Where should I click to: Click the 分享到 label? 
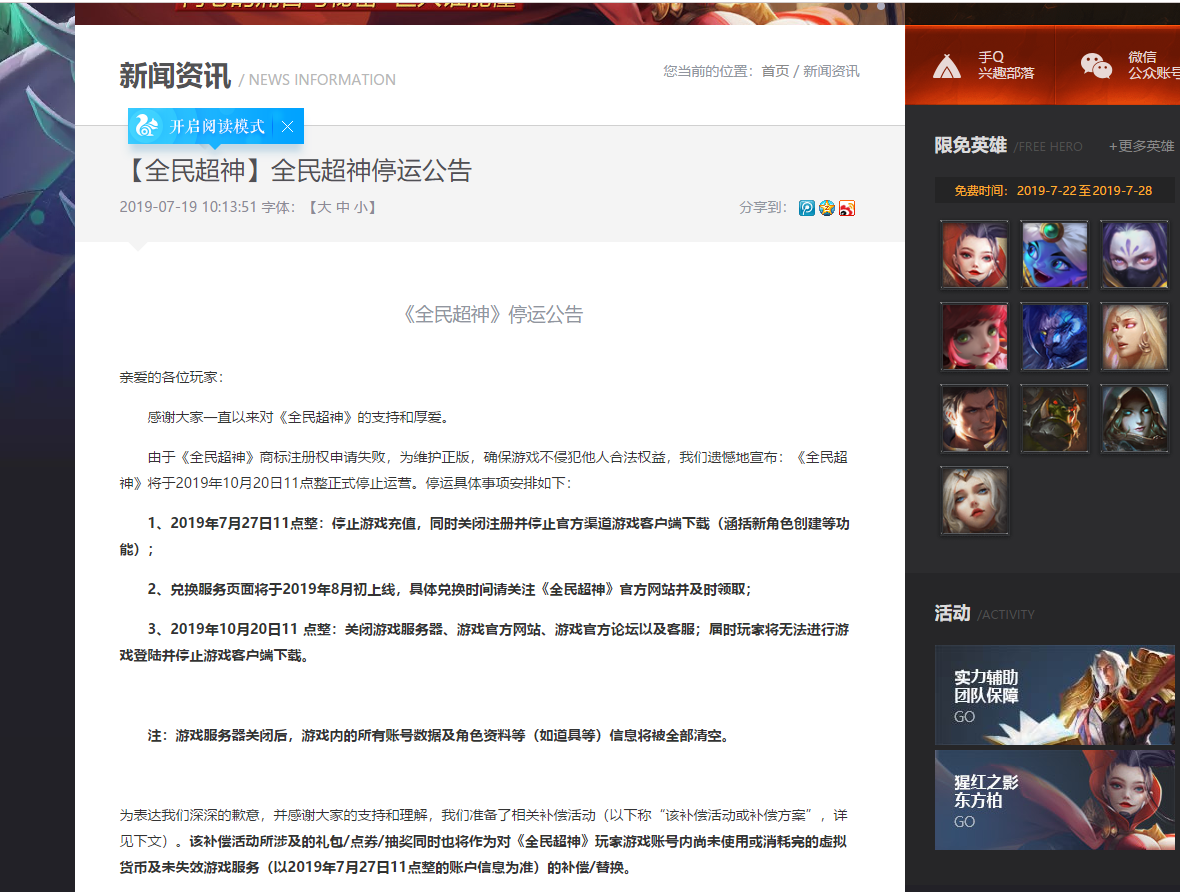[x=762, y=208]
